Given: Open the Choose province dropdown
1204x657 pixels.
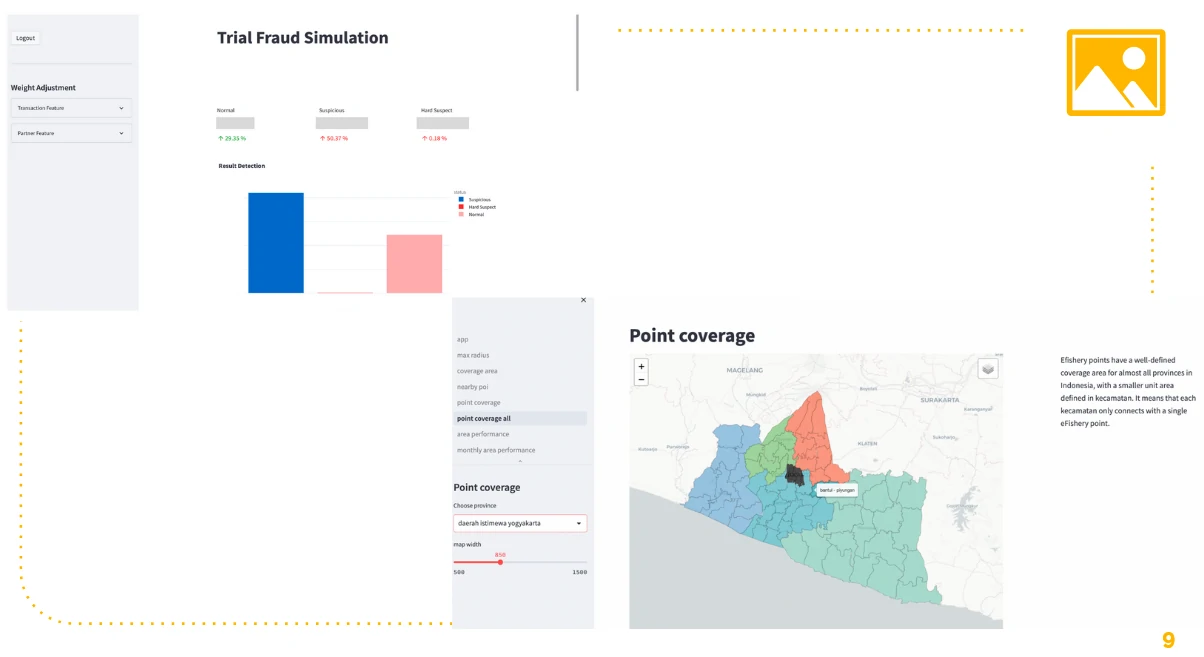Looking at the screenshot, I should [520, 523].
